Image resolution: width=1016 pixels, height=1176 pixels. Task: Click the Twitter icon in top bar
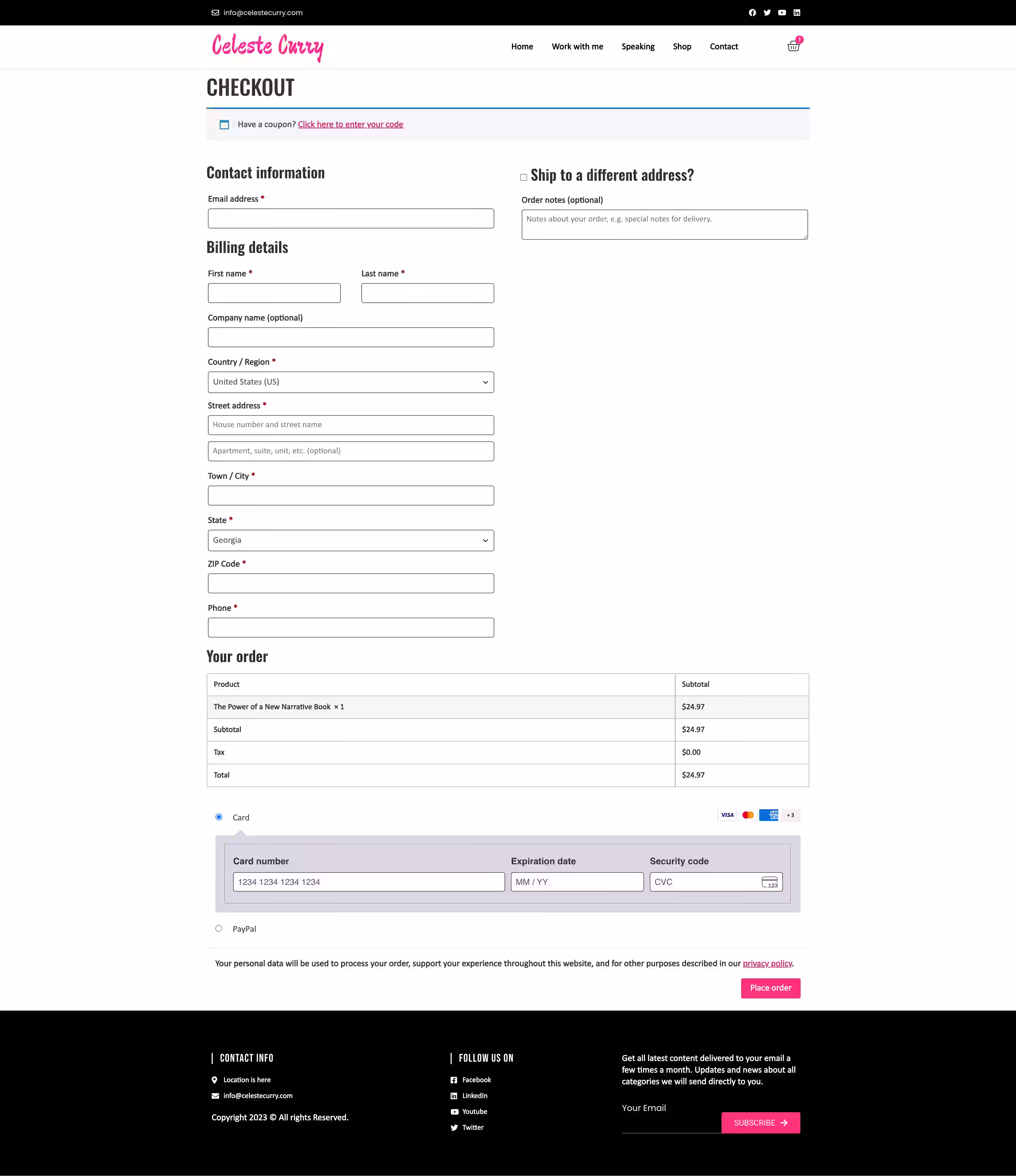pyautogui.click(x=767, y=12)
